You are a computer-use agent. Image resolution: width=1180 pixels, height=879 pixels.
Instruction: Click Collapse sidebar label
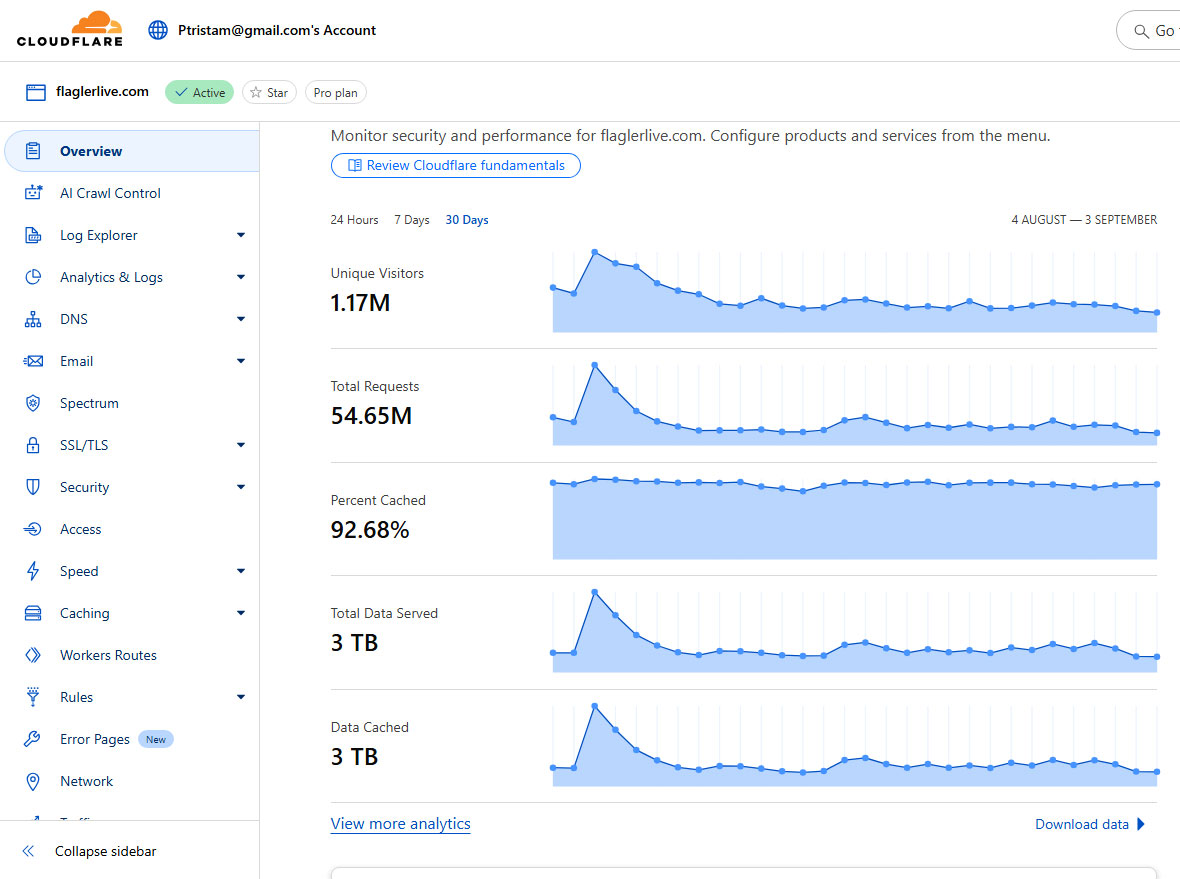pyautogui.click(x=105, y=851)
